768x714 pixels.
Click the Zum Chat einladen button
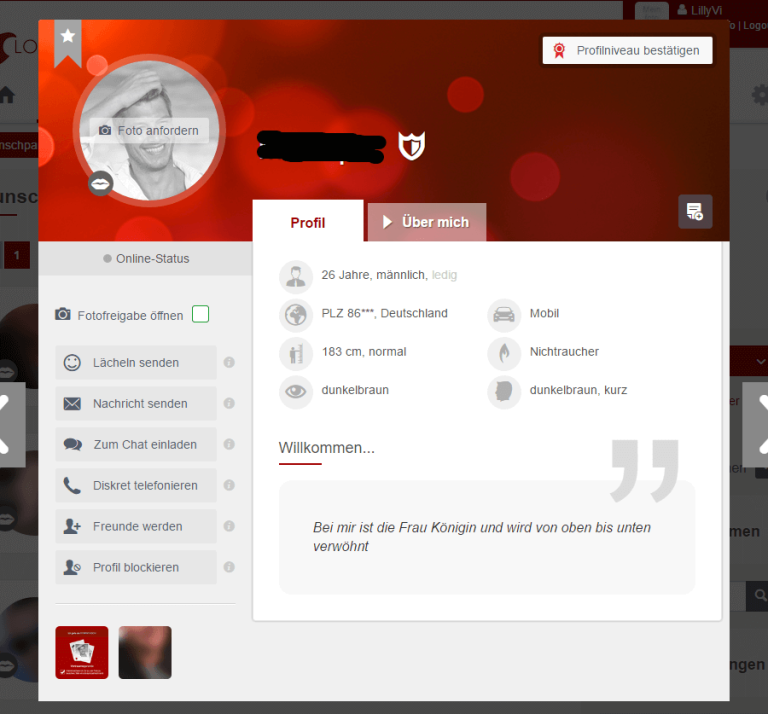(136, 445)
